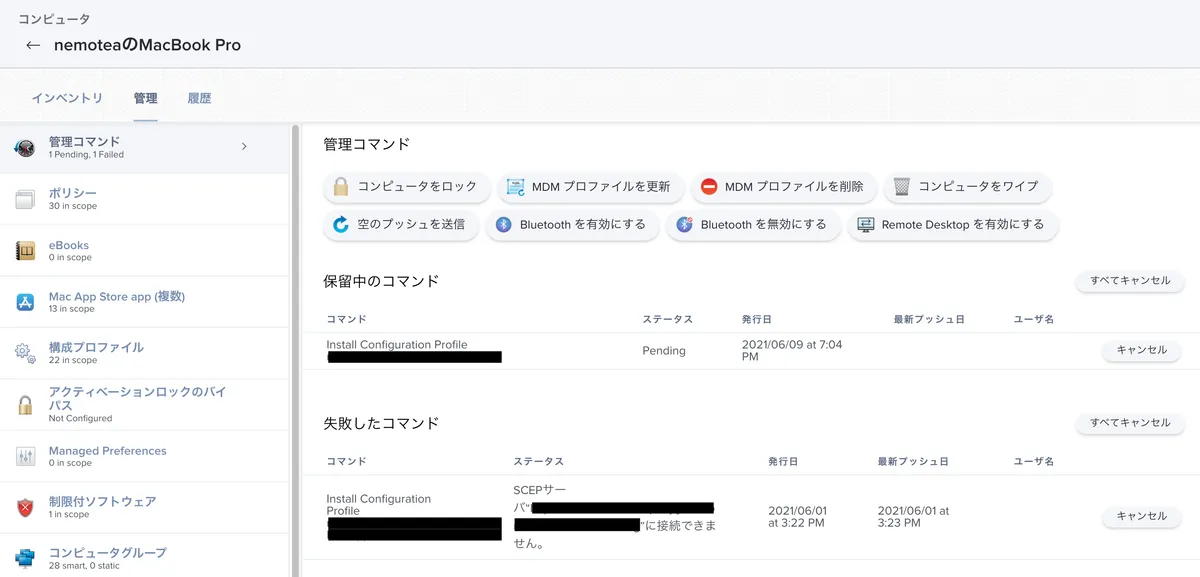Cancel the failed SCEP profile command

click(x=1141, y=516)
